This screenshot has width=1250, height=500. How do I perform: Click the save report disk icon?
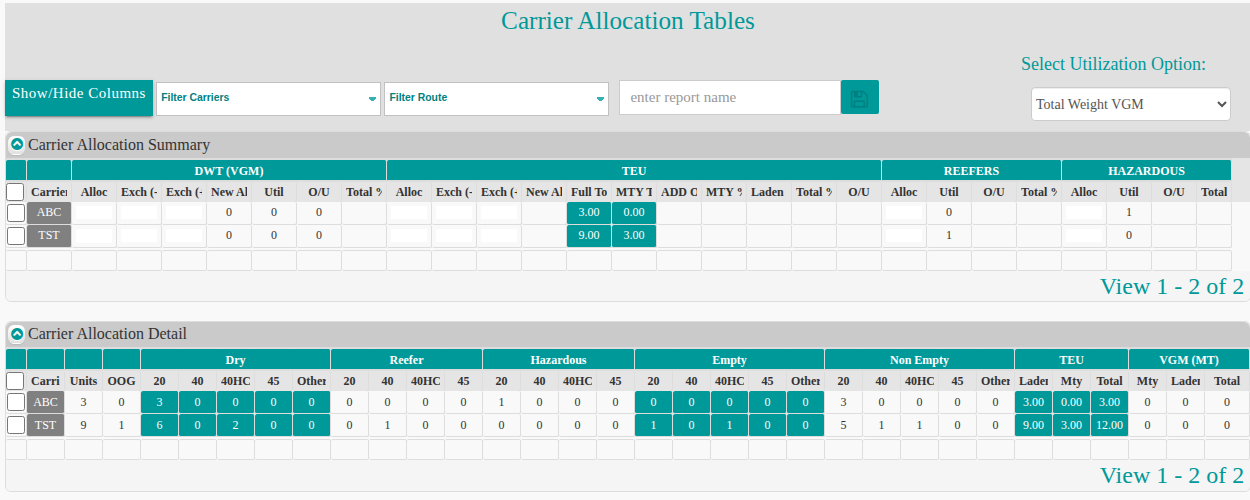(x=859, y=97)
